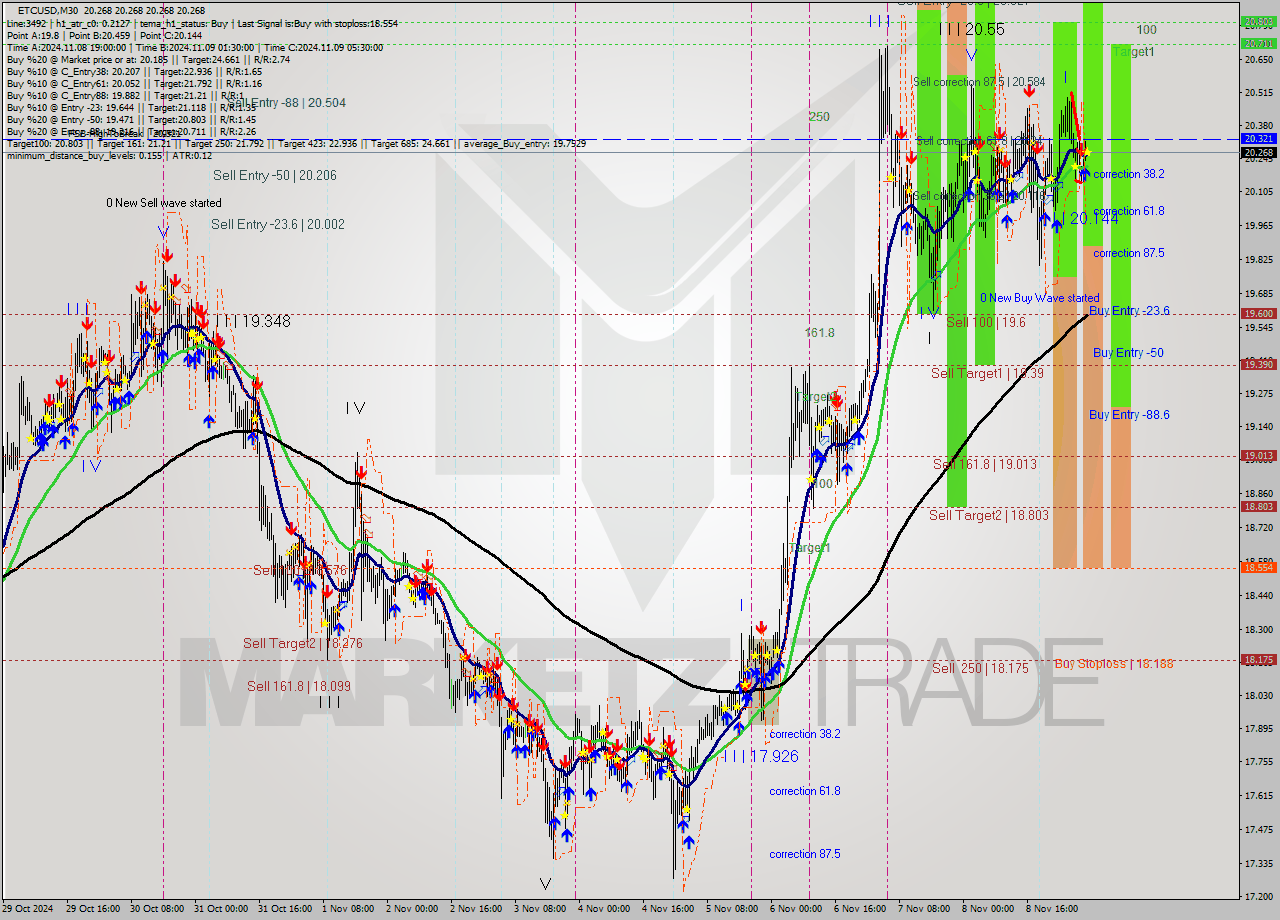Click the 'Sell Entry -88 | 20.504' label
1280x920 pixels.
point(287,102)
